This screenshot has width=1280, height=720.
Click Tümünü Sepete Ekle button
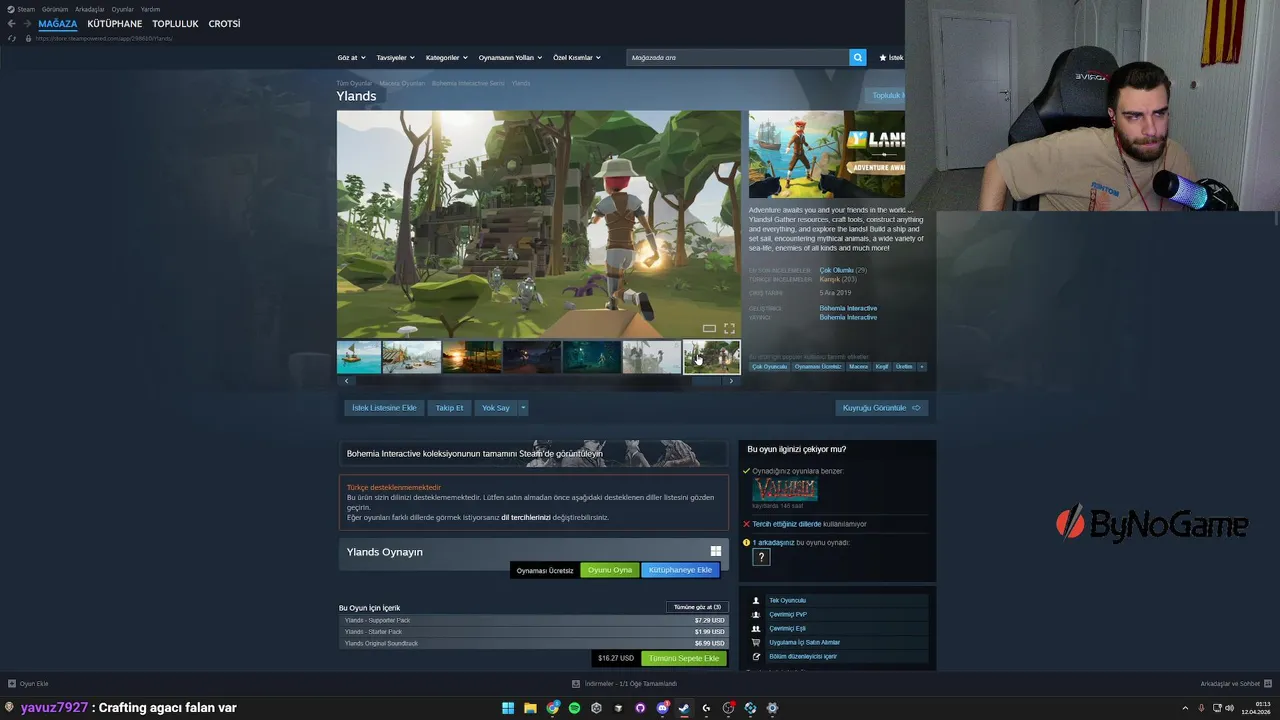point(684,658)
